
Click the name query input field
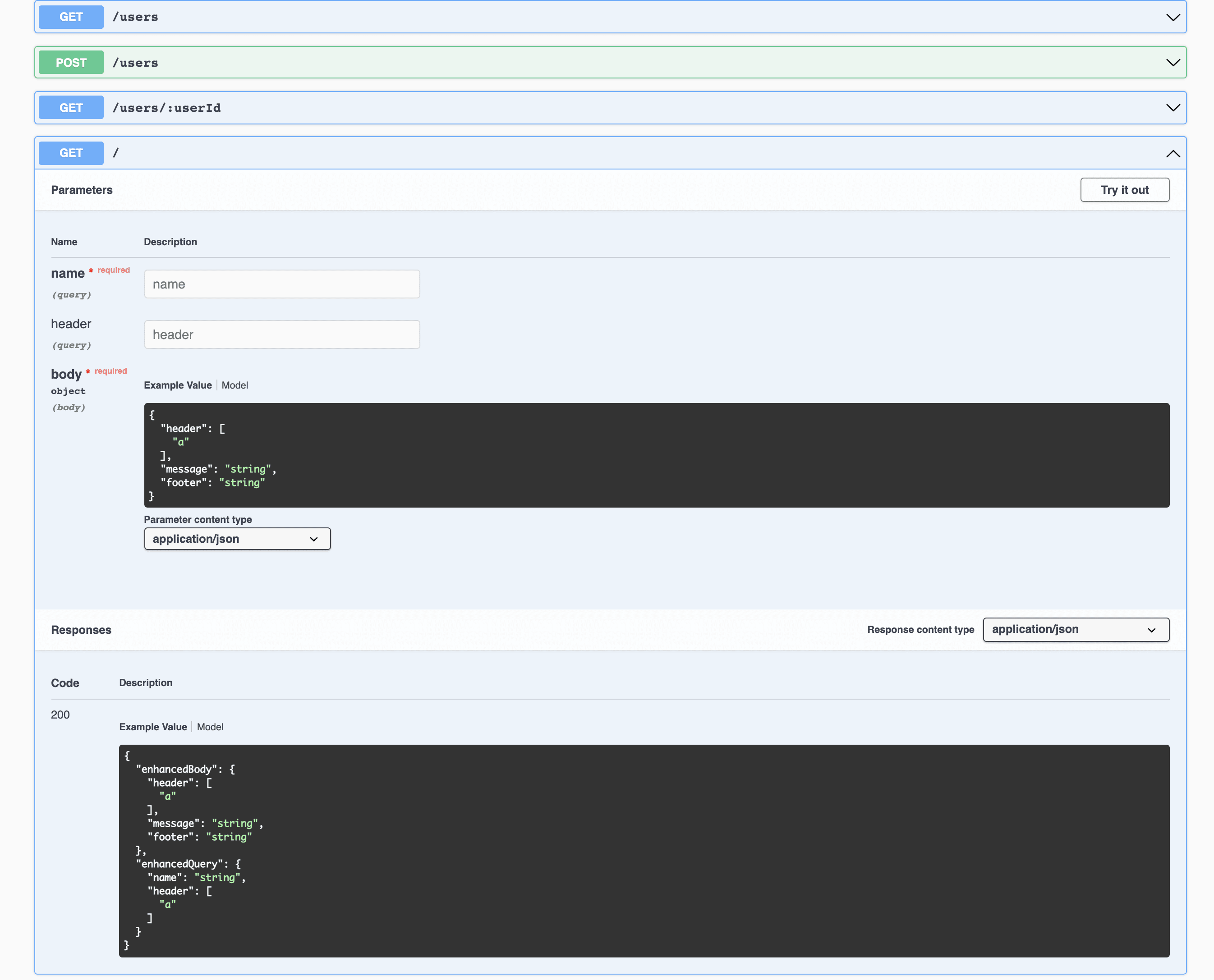(x=281, y=283)
